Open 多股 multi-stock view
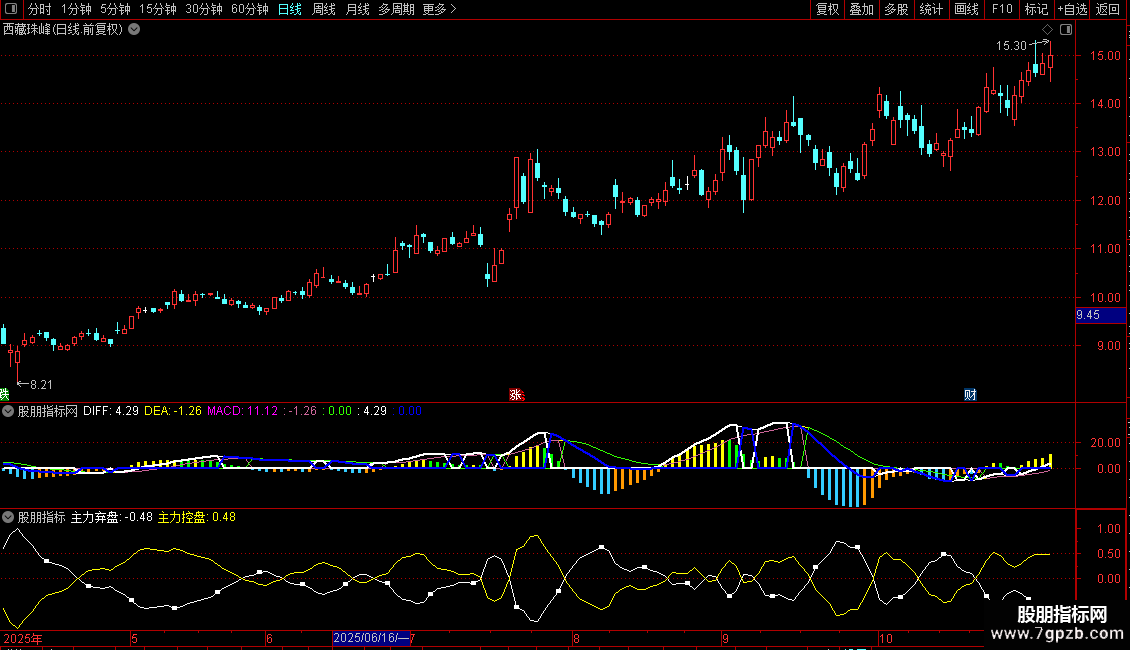 click(896, 9)
